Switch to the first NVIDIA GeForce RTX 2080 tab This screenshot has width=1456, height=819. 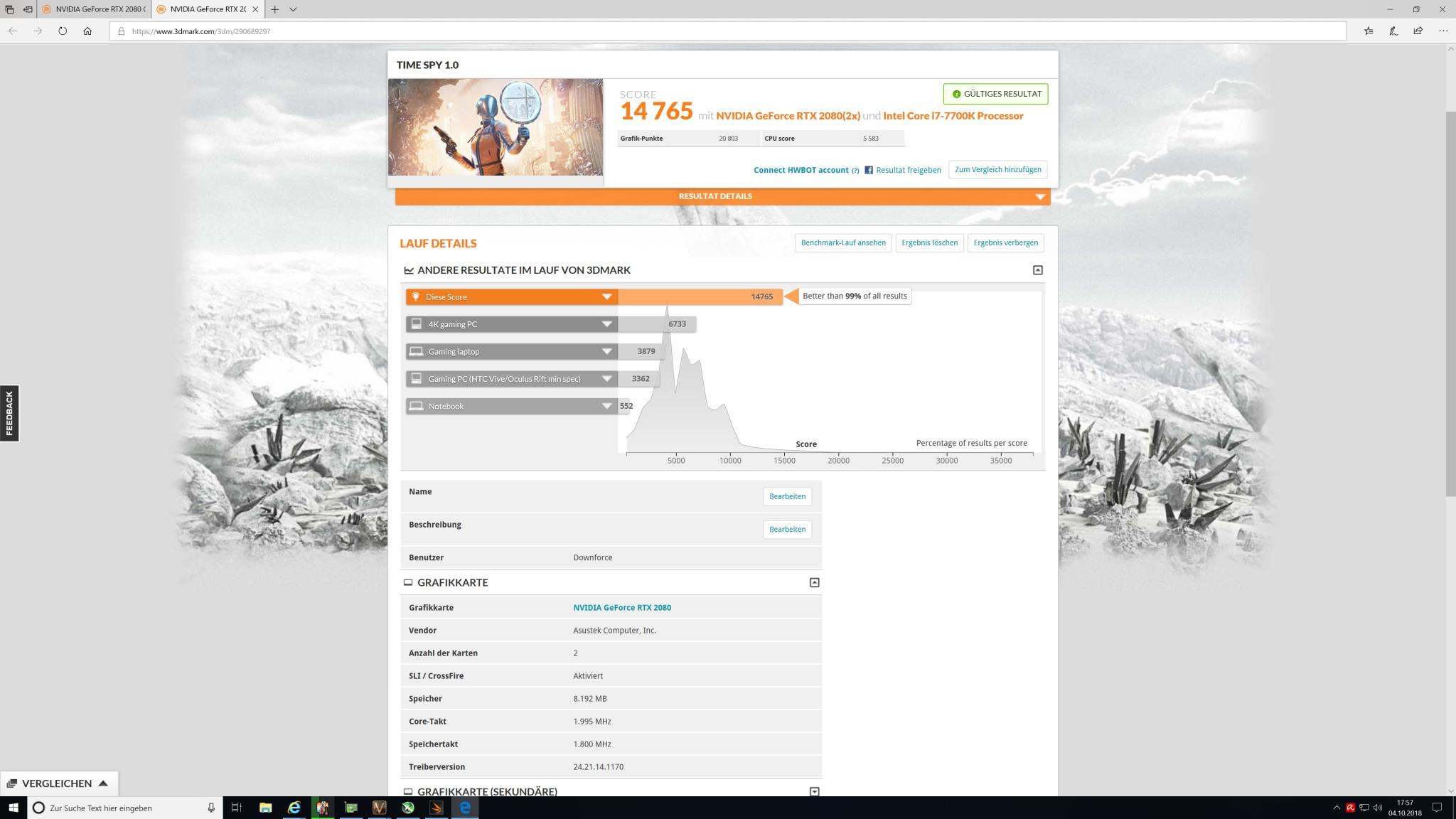coord(92,9)
